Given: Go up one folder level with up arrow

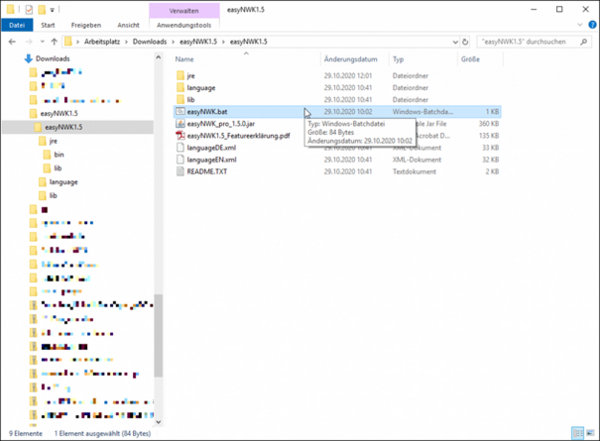Looking at the screenshot, I should pyautogui.click(x=52, y=43).
